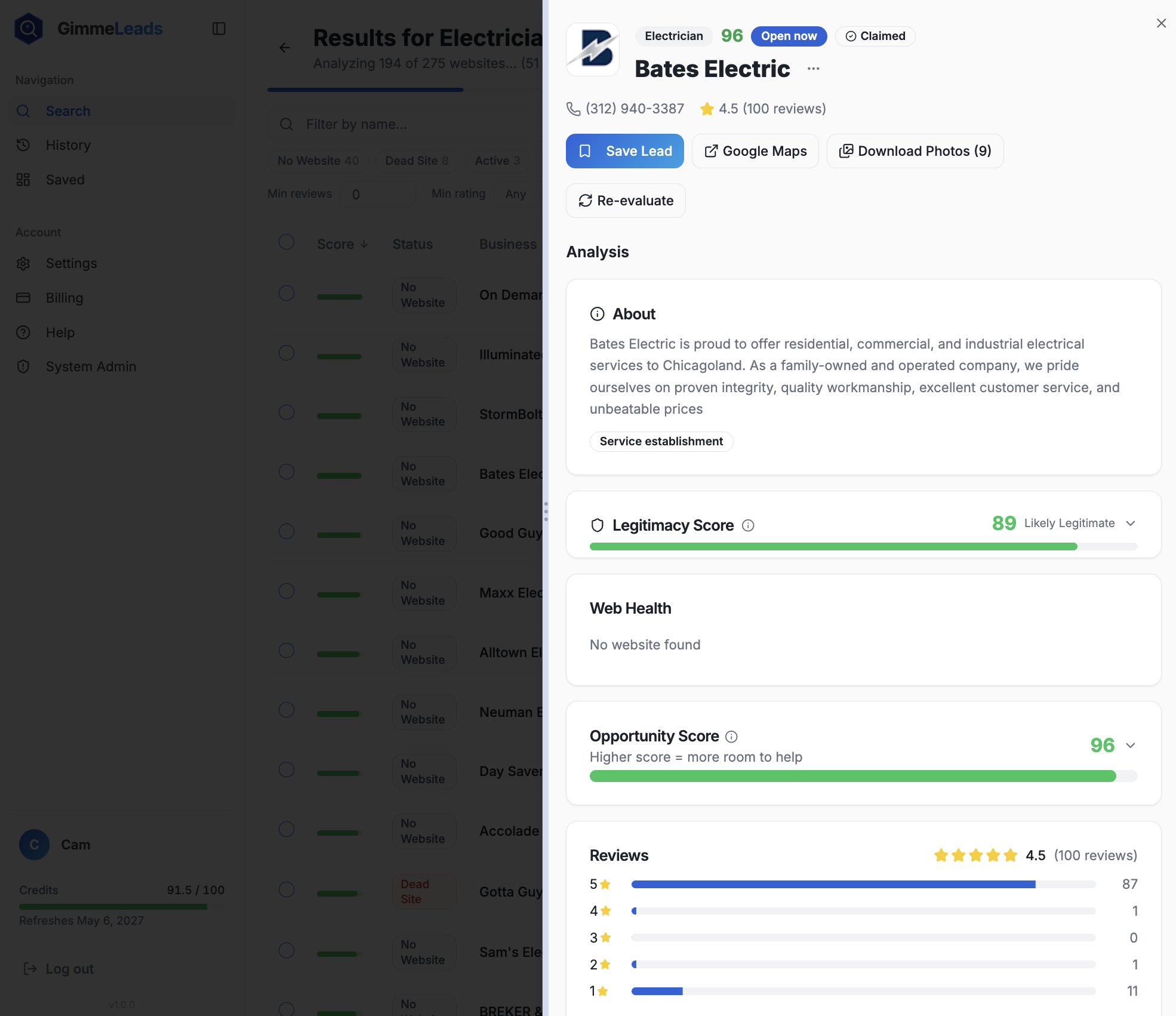Open the Saved leads page
The image size is (1176, 1016).
(122, 180)
